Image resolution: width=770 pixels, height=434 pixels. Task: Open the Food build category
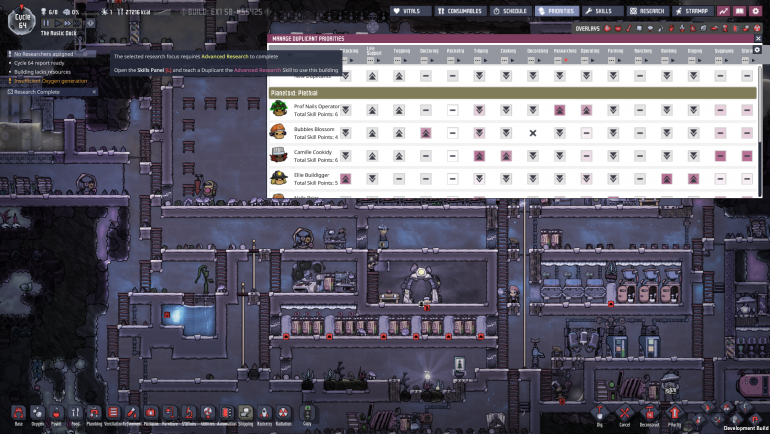[75, 413]
